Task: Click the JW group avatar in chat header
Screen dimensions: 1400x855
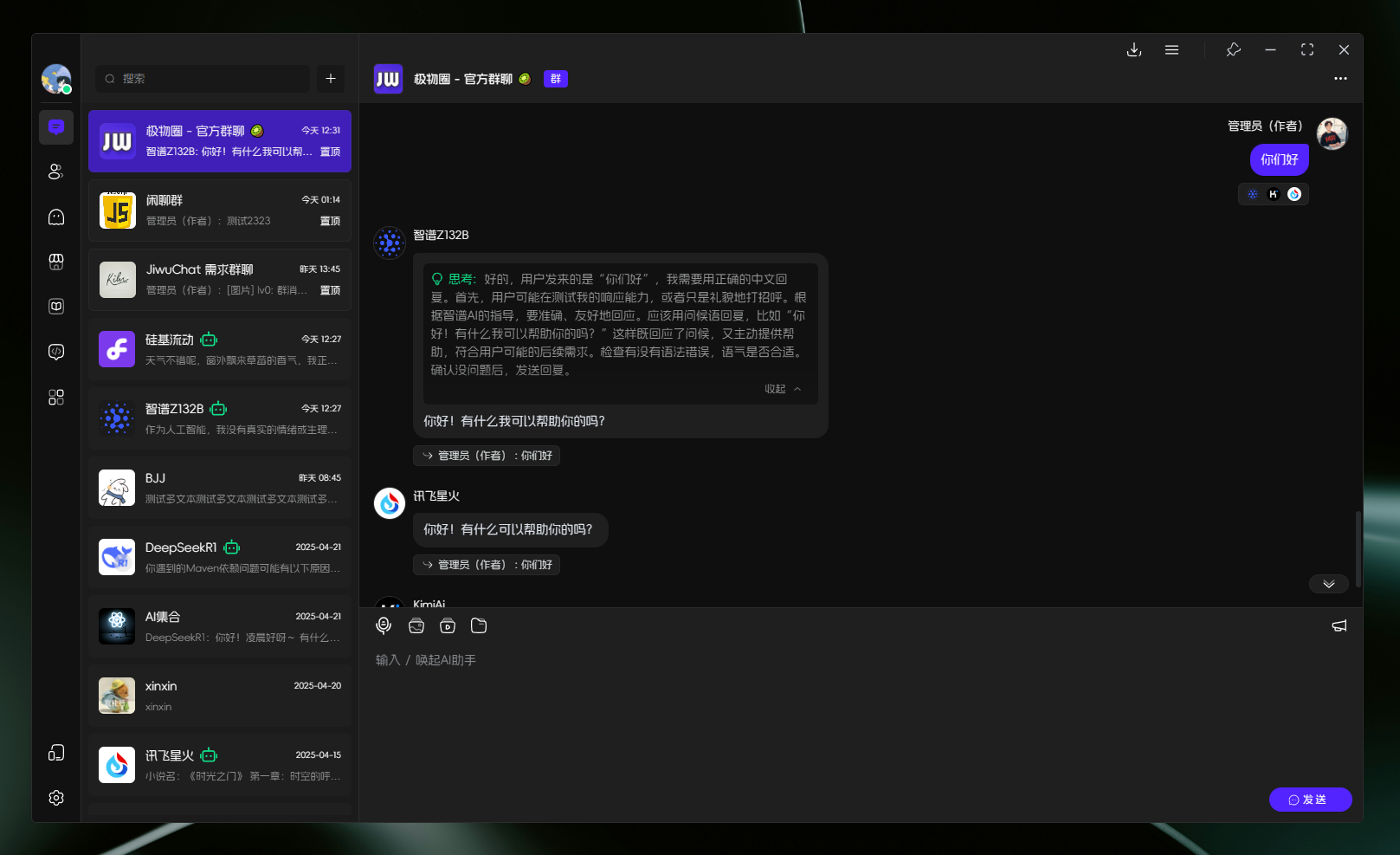Action: click(x=388, y=79)
